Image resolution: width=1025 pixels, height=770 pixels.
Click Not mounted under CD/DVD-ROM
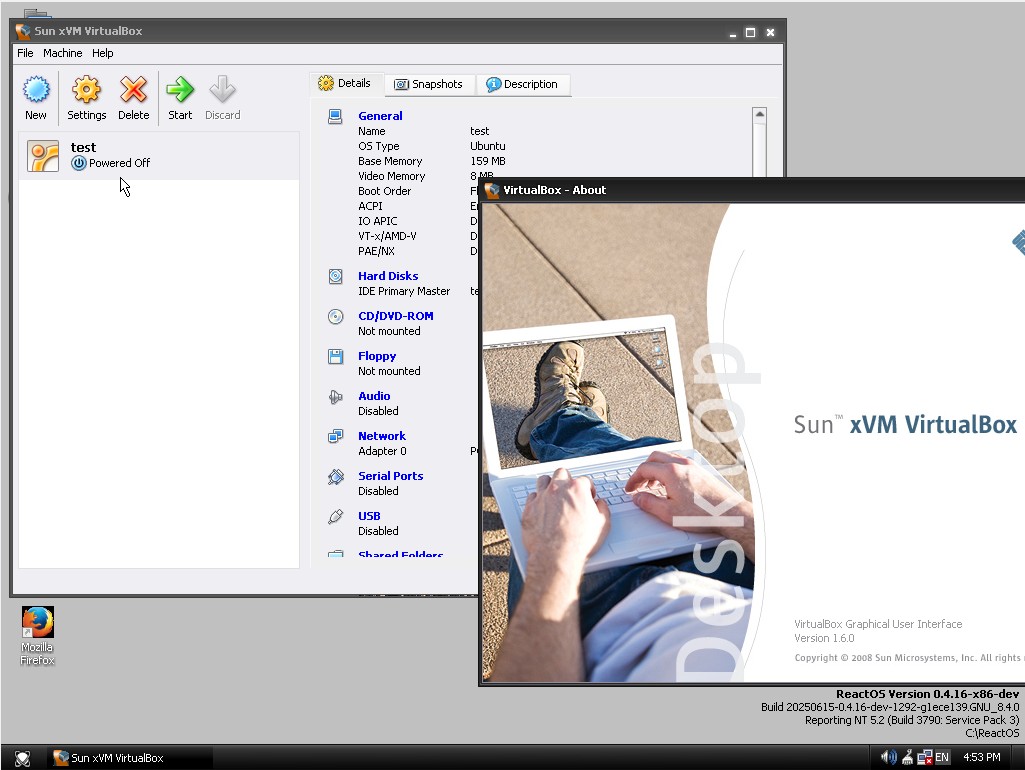389,331
